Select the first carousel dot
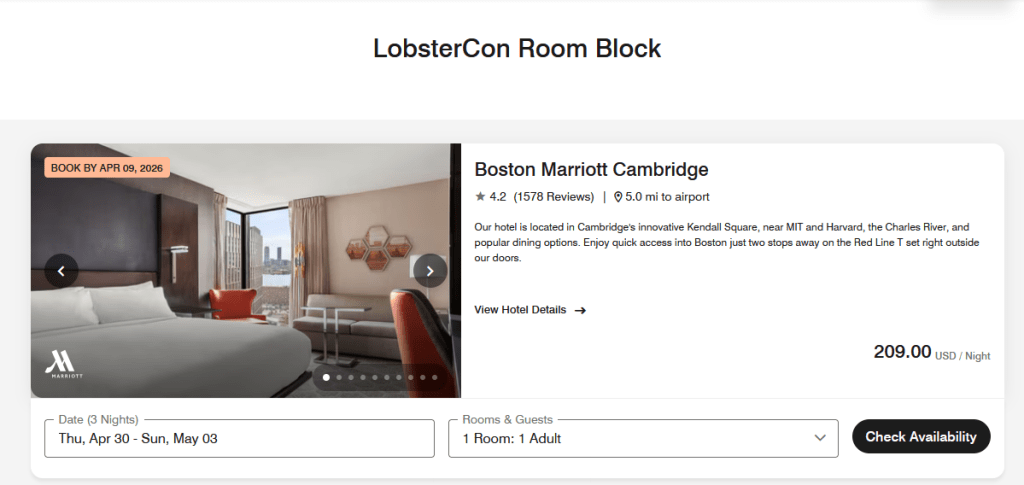This screenshot has height=485, width=1024. click(x=327, y=377)
